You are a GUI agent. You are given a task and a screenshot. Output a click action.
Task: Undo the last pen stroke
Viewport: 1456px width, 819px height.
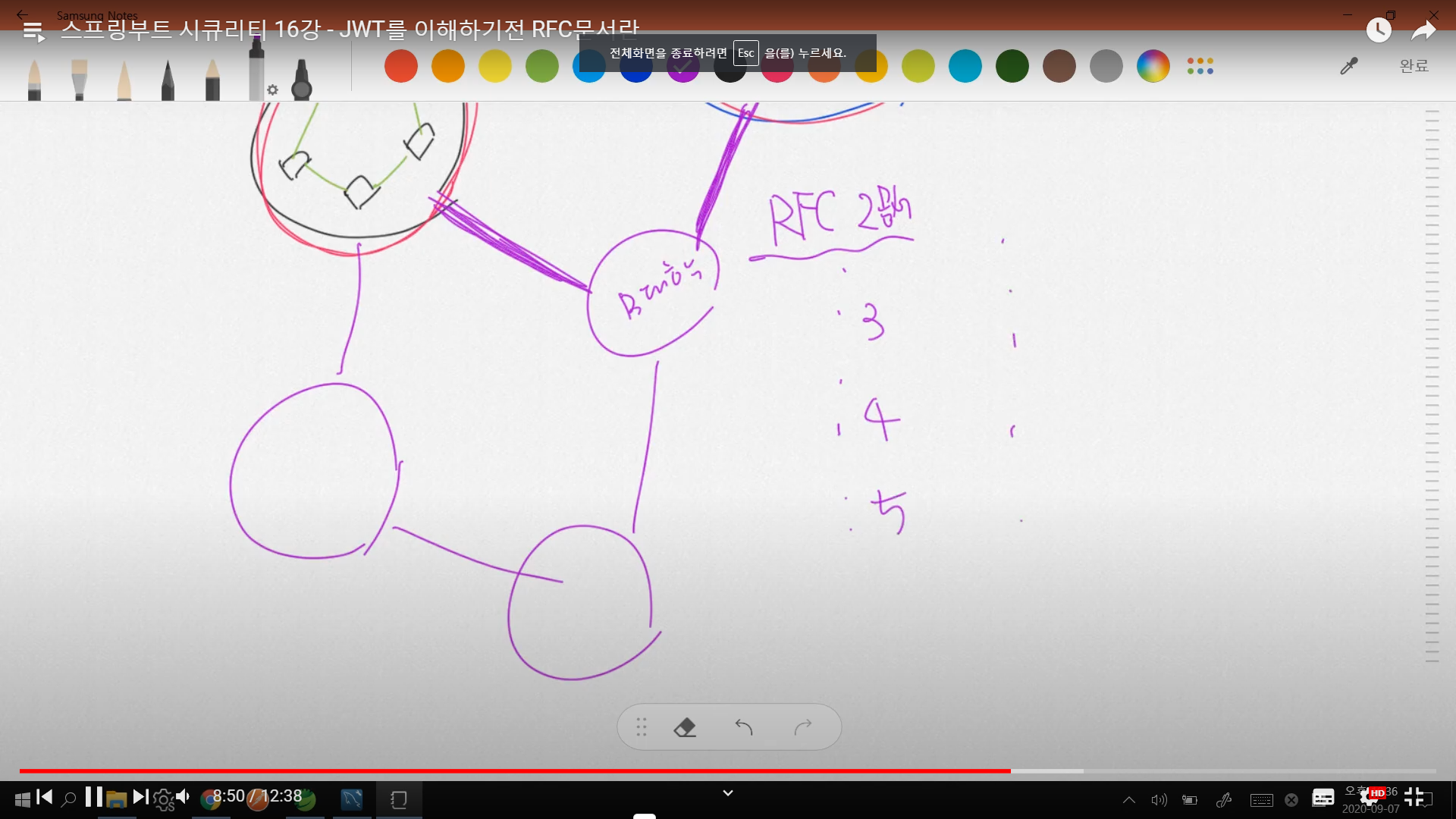[x=744, y=728]
